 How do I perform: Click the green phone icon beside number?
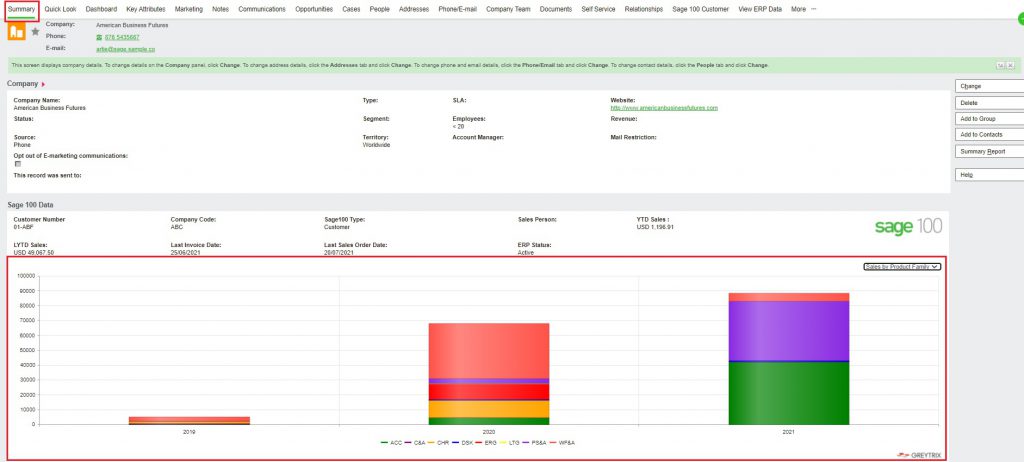[99, 37]
